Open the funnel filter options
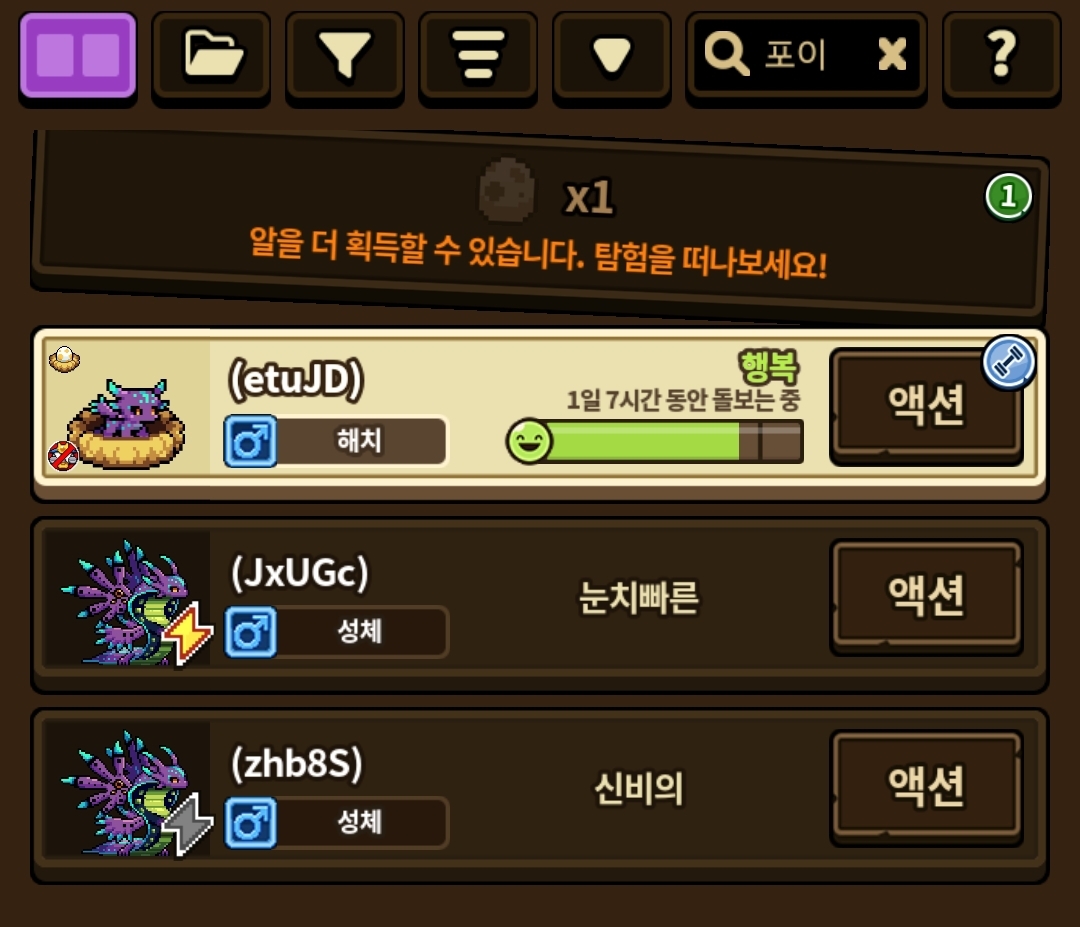This screenshot has height=927, width=1080. (x=344, y=56)
